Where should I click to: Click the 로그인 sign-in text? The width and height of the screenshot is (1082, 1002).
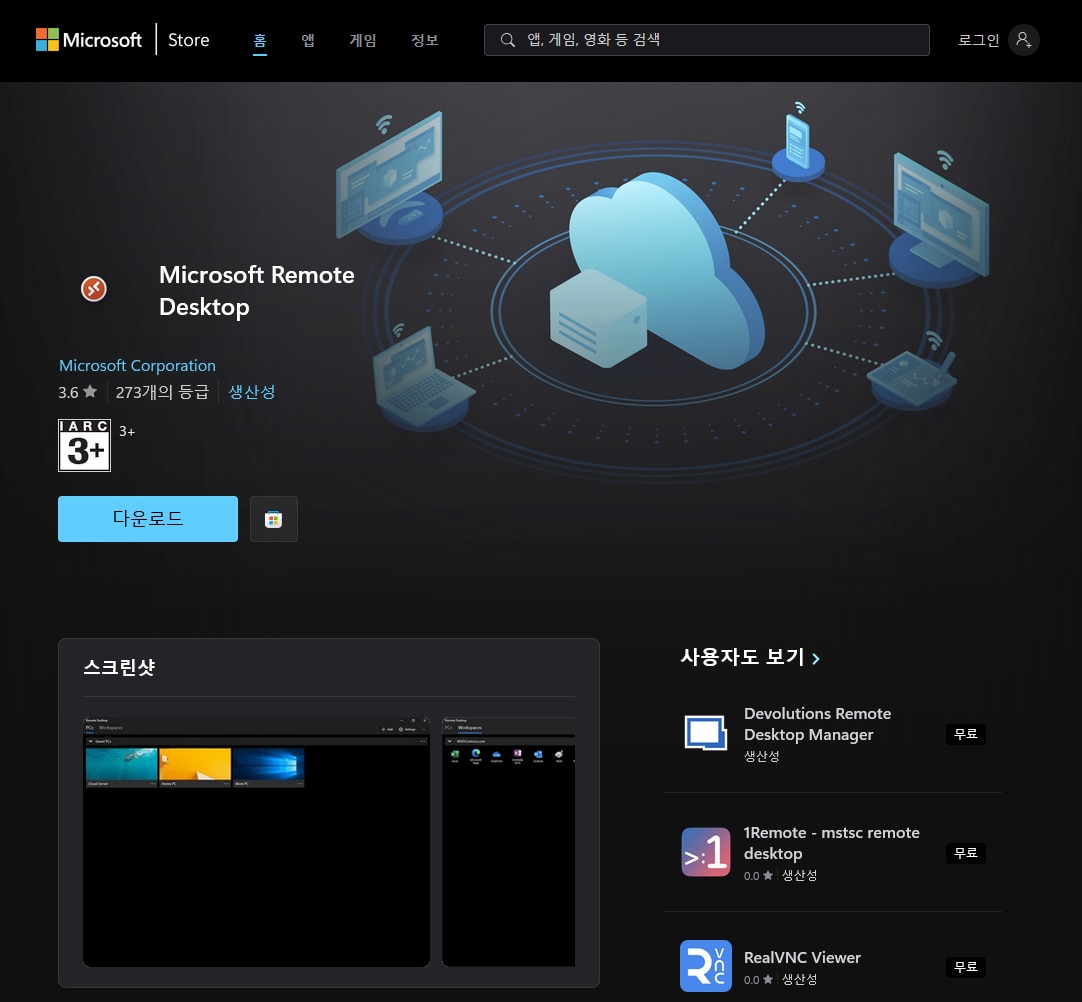point(978,40)
